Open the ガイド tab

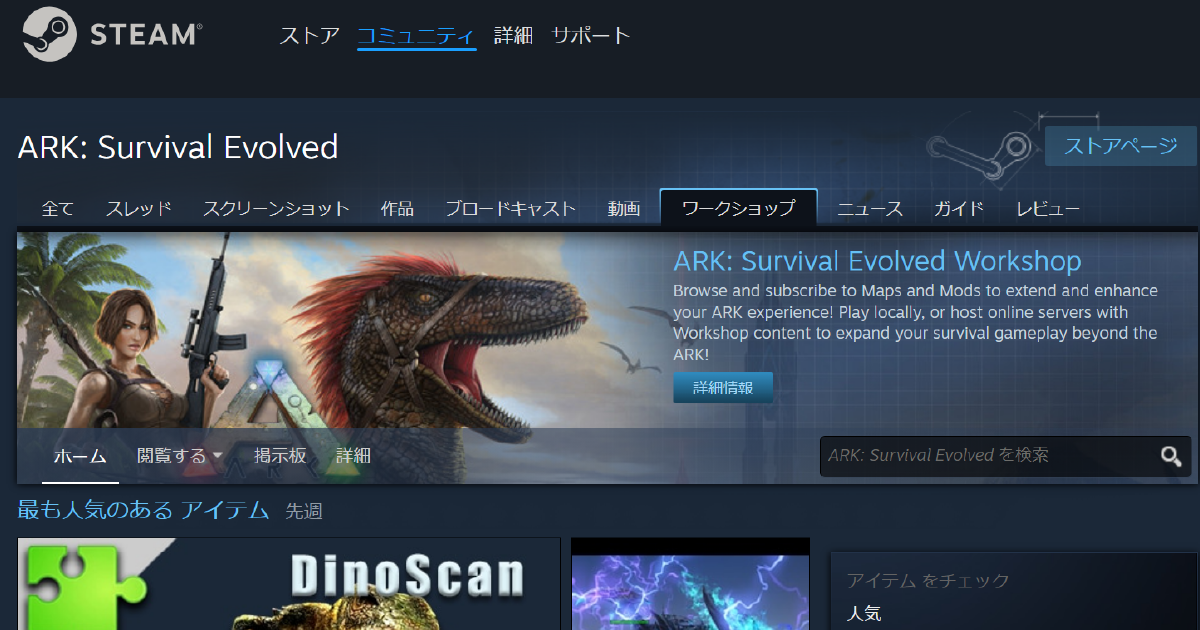click(x=959, y=209)
